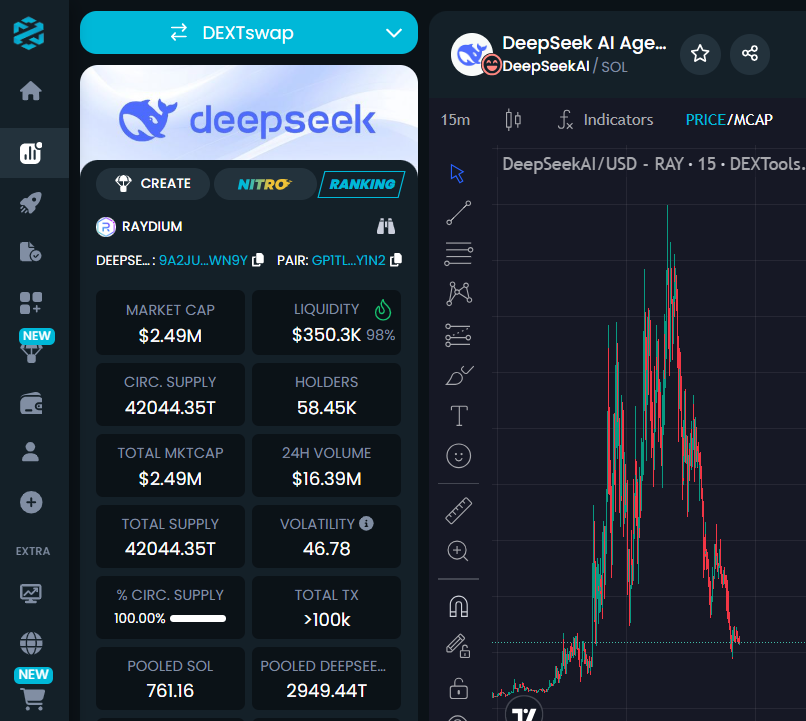
Task: Pick the trend line drawing tool
Action: click(458, 212)
